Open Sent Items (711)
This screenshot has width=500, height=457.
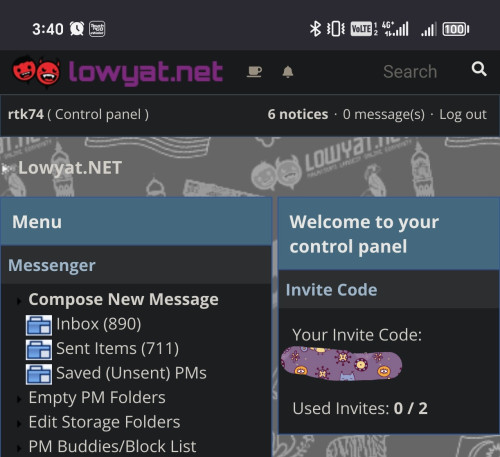[117, 349]
